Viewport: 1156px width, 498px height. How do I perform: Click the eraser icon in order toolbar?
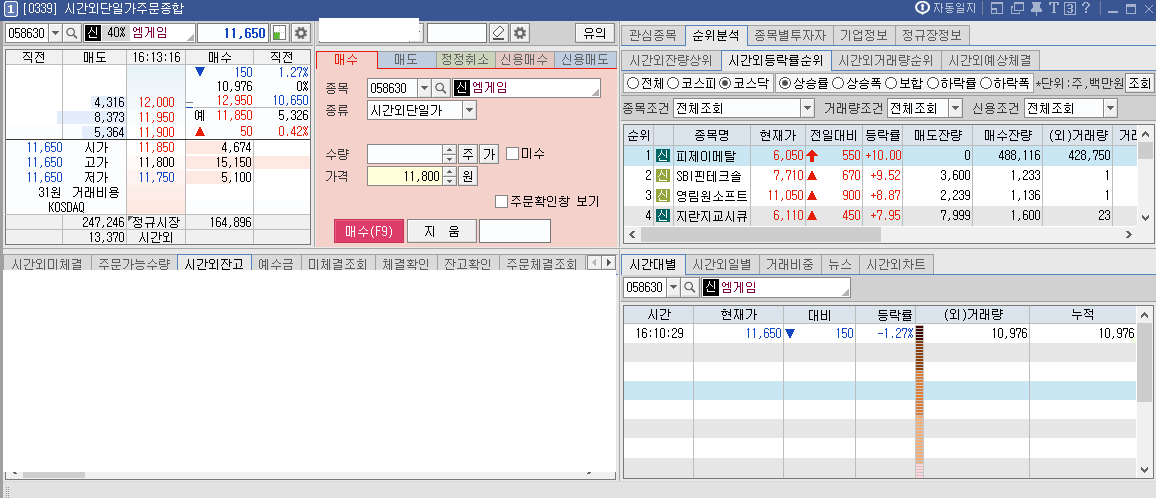pyautogui.click(x=499, y=33)
